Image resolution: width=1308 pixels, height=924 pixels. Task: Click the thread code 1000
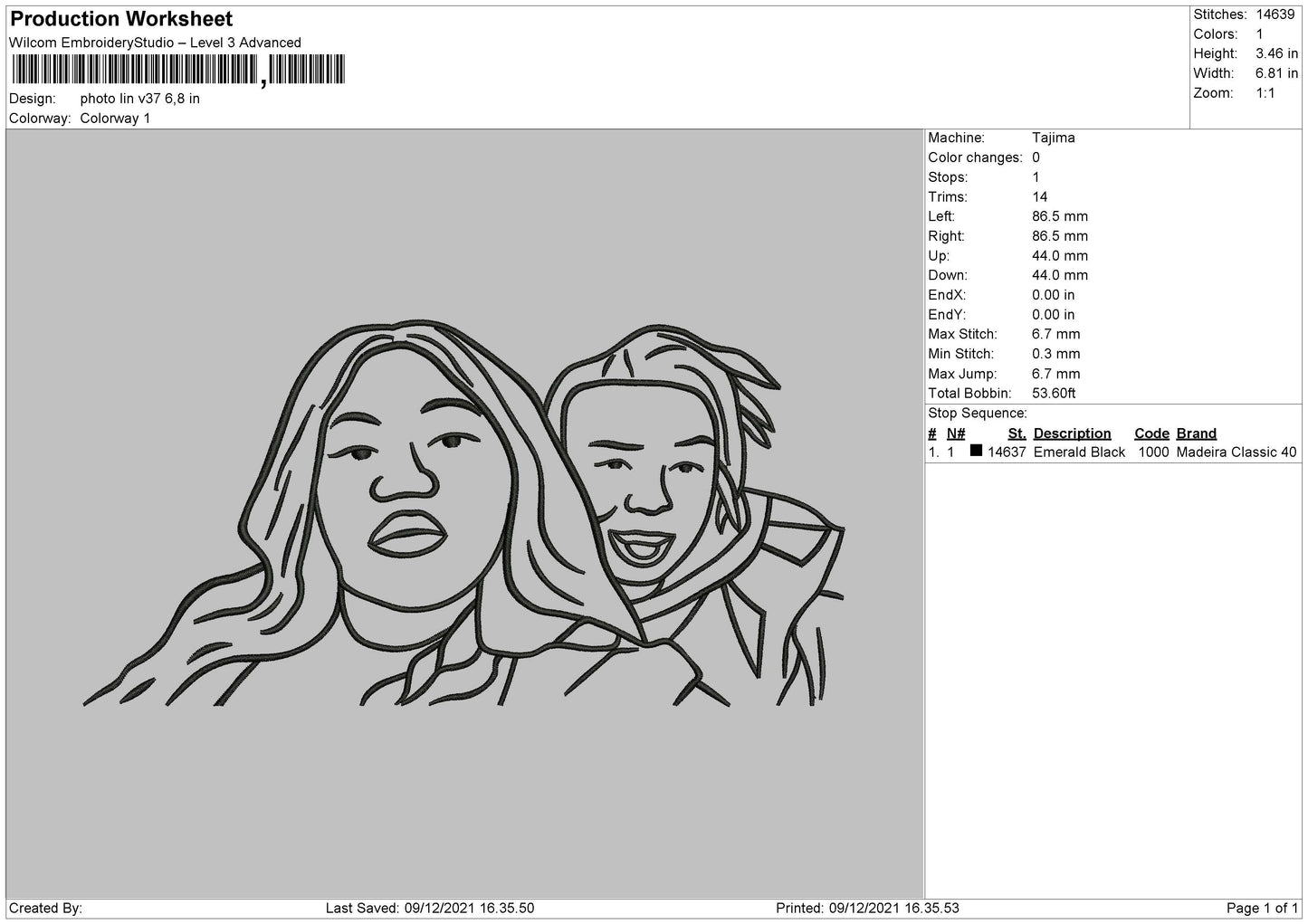click(1153, 452)
